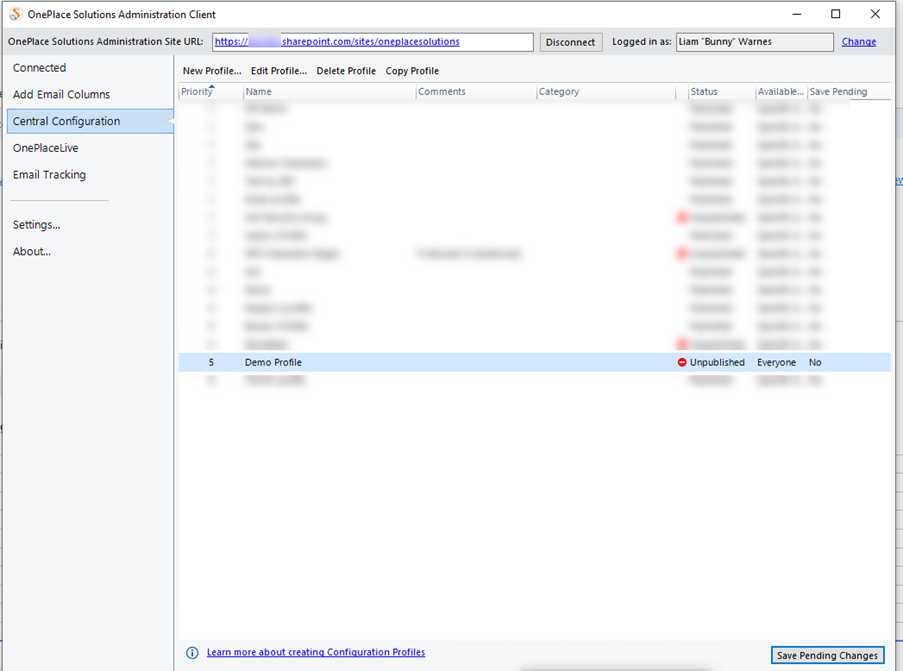
Task: Sort by Name column header
Action: tap(329, 92)
